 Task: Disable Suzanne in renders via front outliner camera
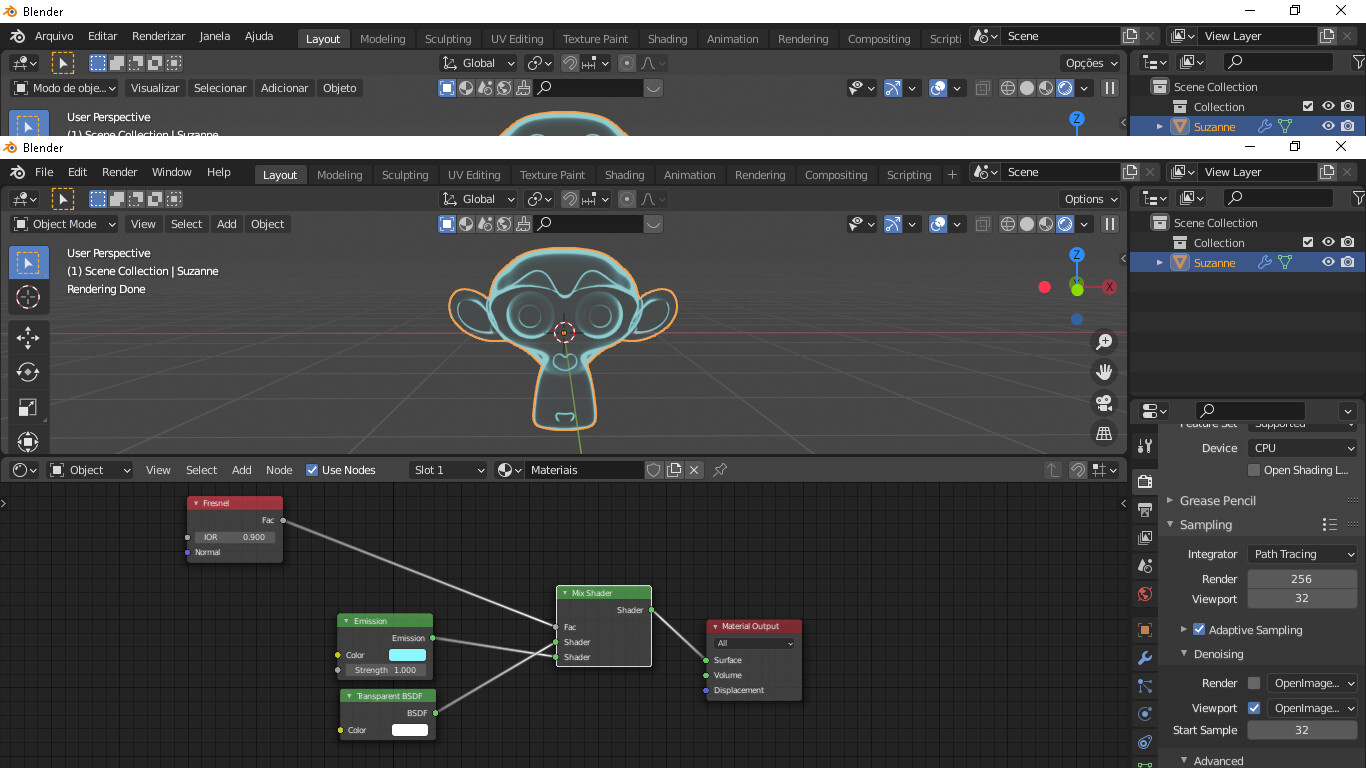1348,263
